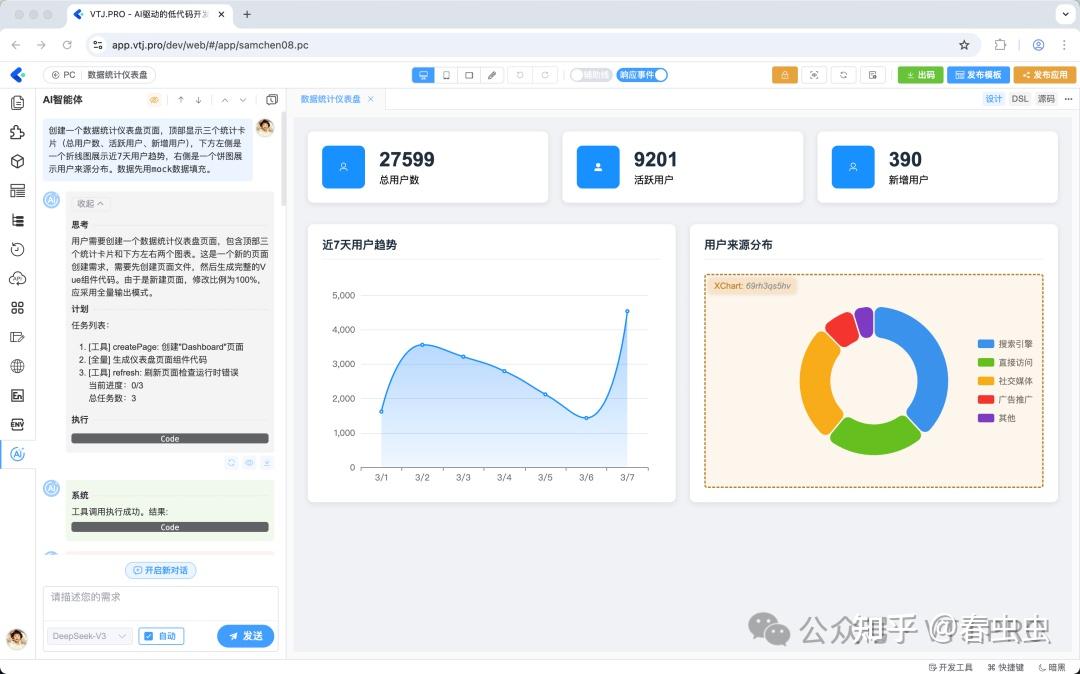Viewport: 1080px width, 674px height.
Task: Click the down arrow in AI panel header
Action: [198, 100]
